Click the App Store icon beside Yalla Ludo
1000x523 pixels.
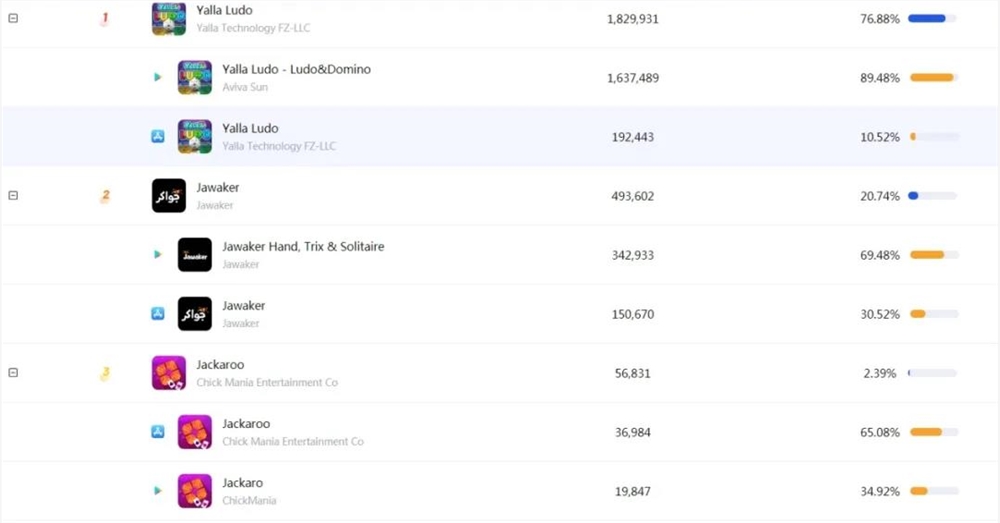tap(157, 136)
